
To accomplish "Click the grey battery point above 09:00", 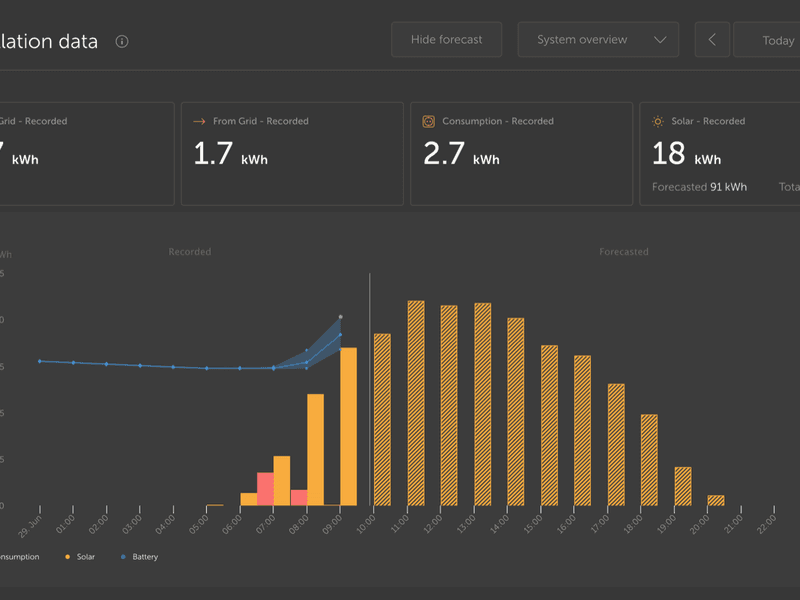I will click(341, 317).
